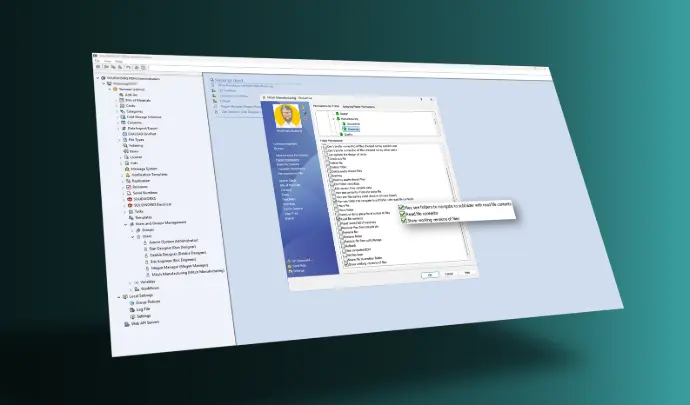Open the Message System icon
The height and width of the screenshot is (405, 690).
pos(127,169)
